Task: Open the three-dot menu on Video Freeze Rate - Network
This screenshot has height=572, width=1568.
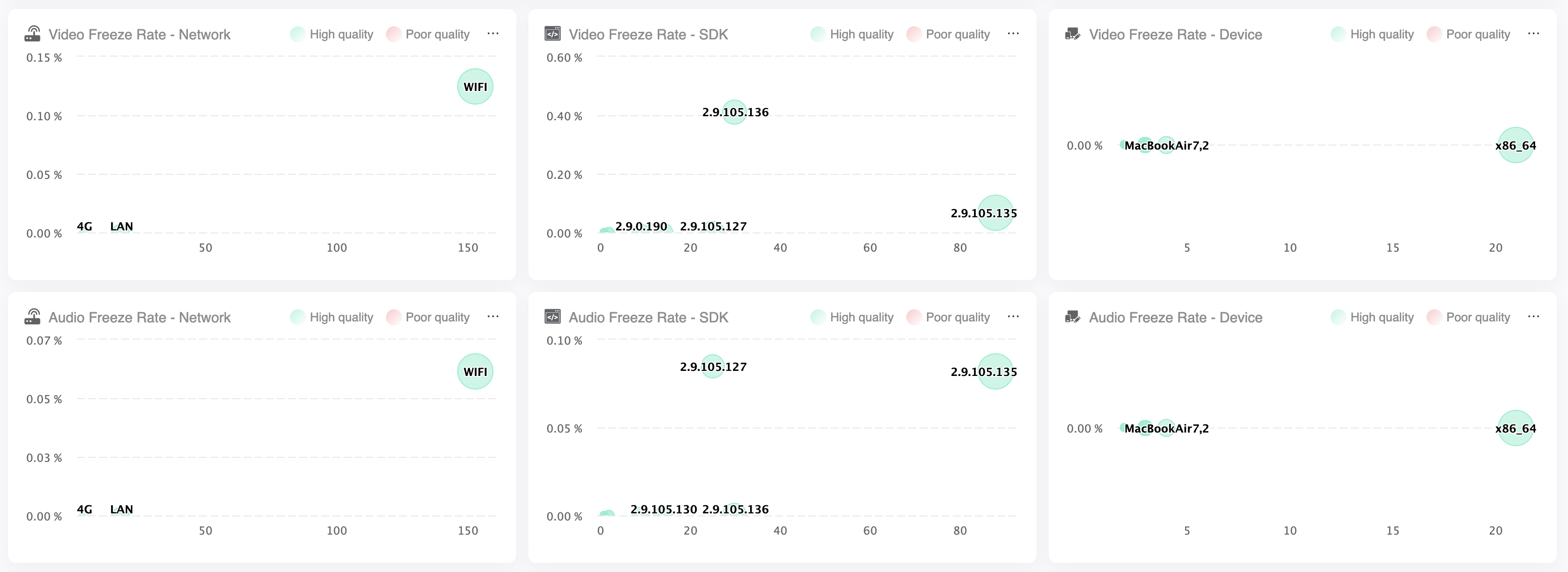Action: (x=493, y=33)
